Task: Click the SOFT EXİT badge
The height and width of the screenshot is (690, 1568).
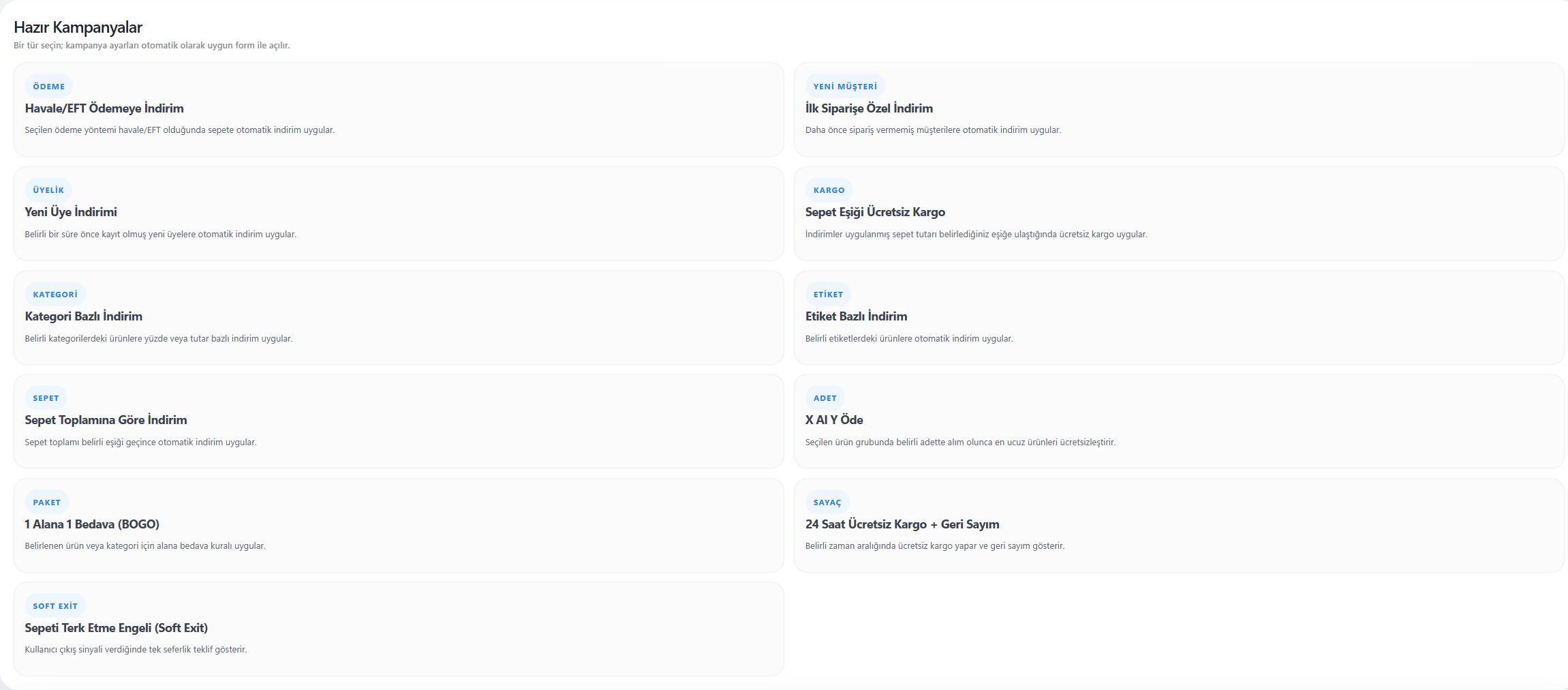Action: click(55, 606)
